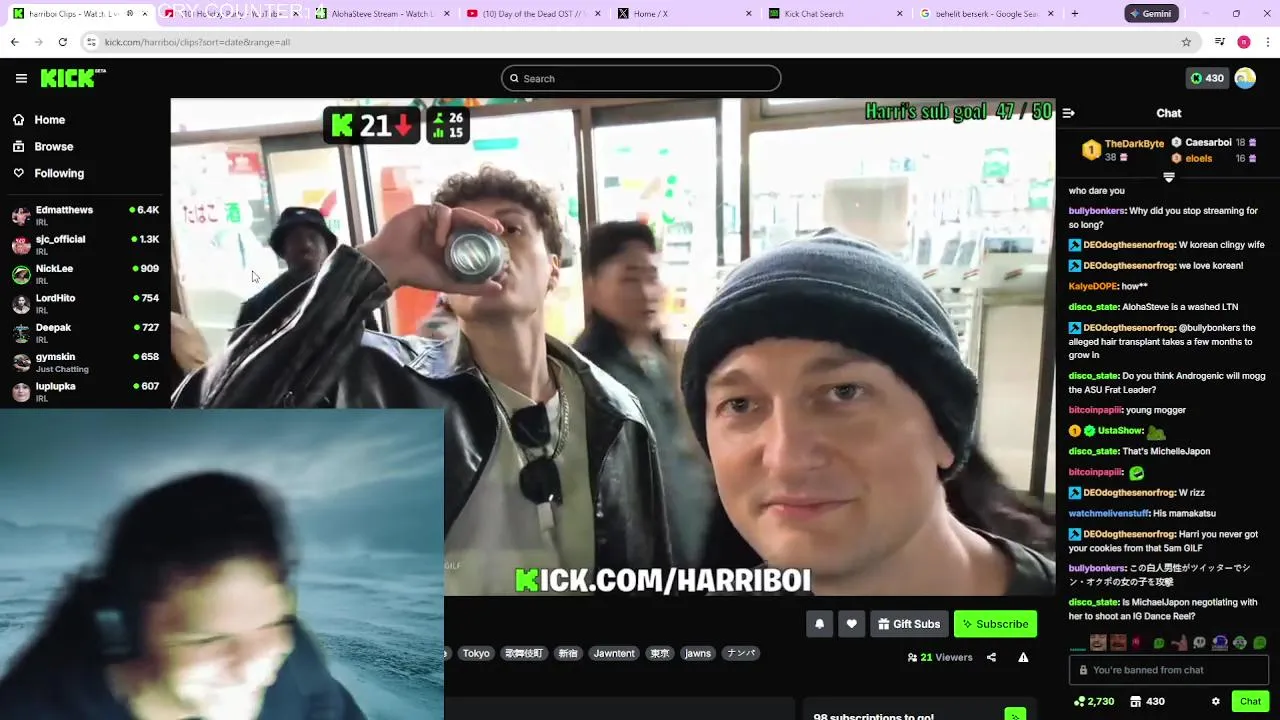Go back in browser history

point(14,42)
